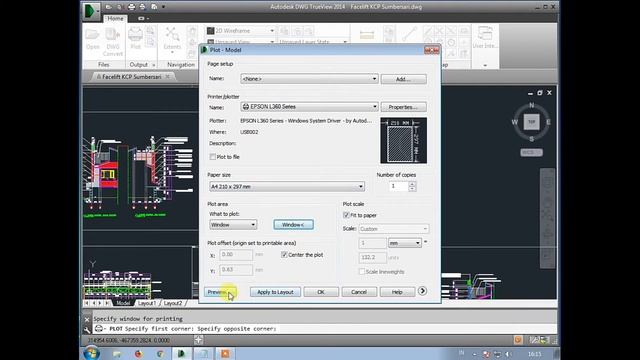The height and width of the screenshot is (360, 640).
Task: Increase number of copies with up arrow
Action: tap(412, 184)
